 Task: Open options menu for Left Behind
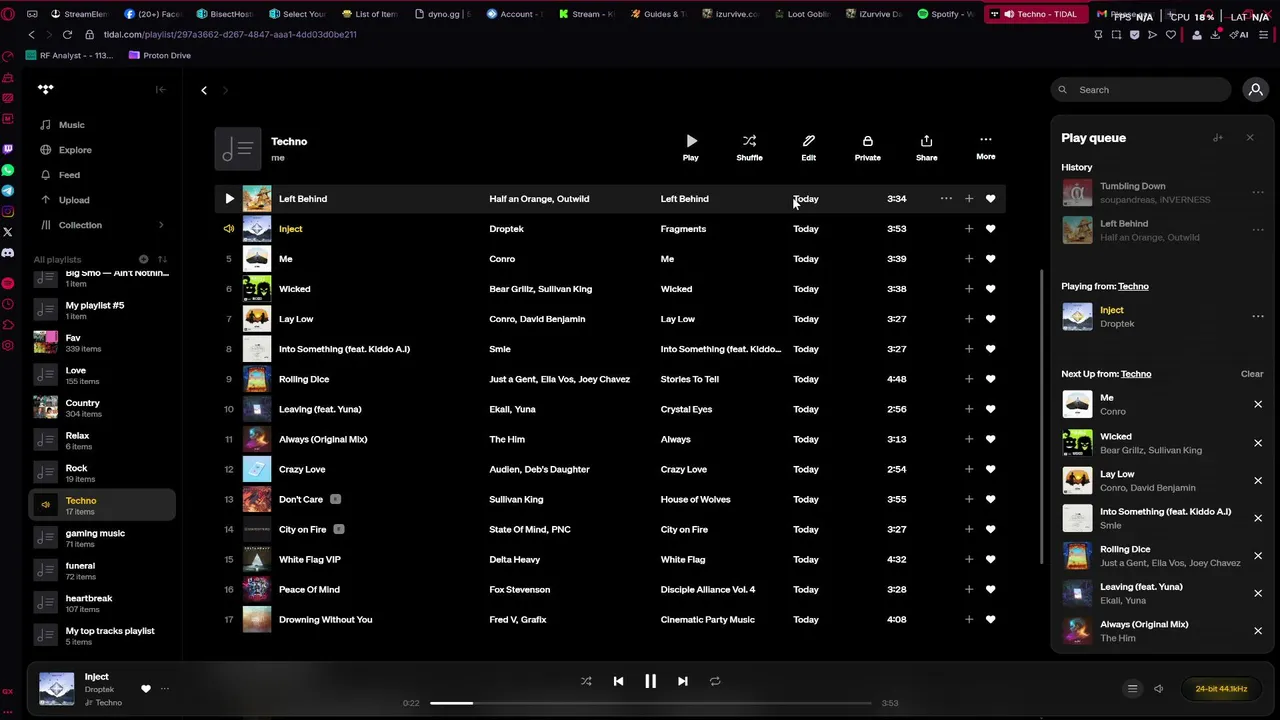[946, 199]
